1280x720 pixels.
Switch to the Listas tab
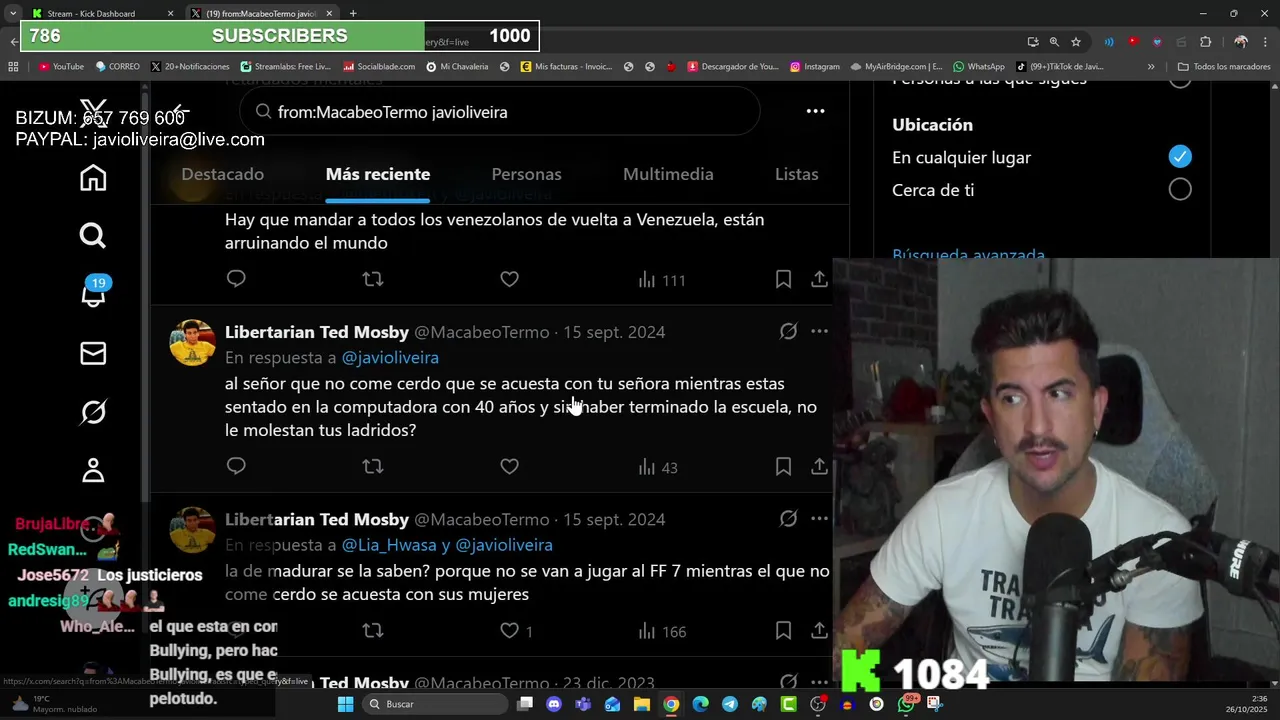coord(797,174)
